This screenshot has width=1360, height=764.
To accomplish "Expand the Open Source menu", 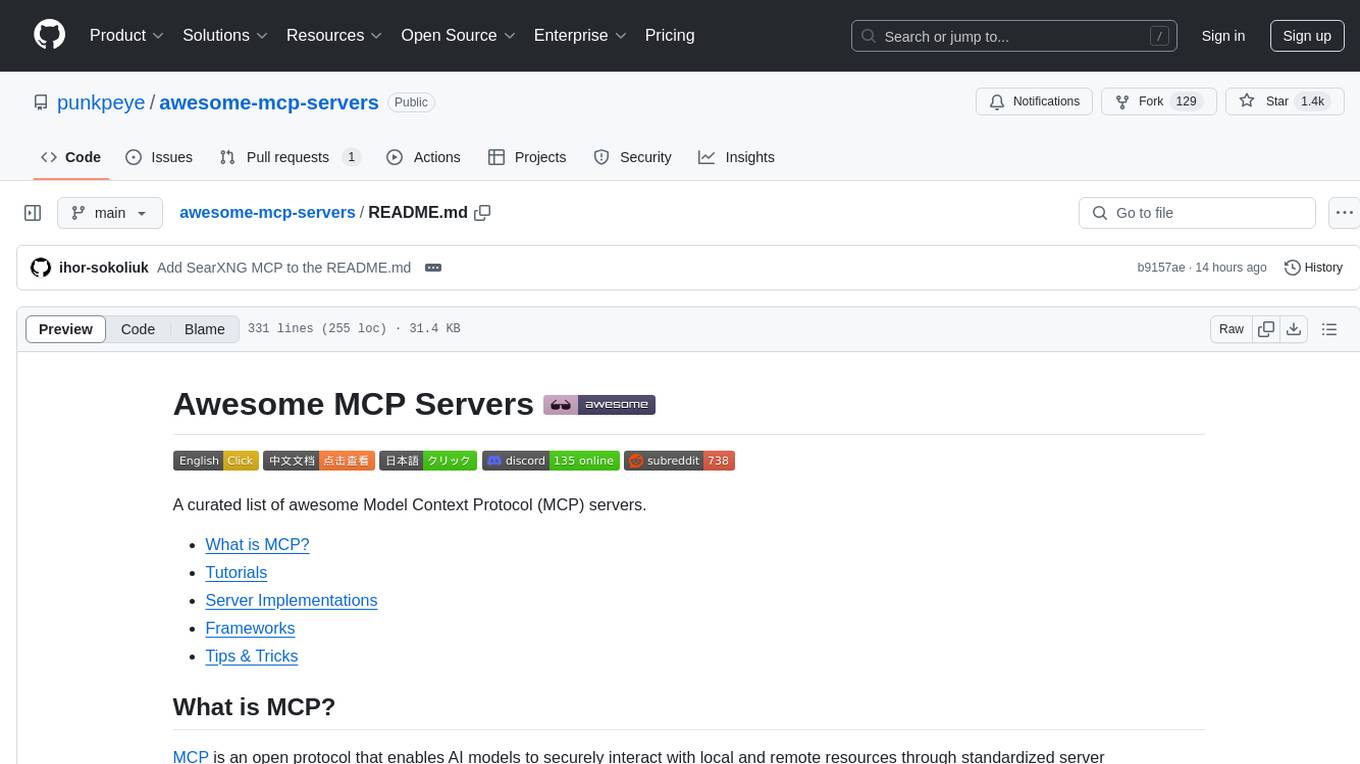I will point(458,35).
